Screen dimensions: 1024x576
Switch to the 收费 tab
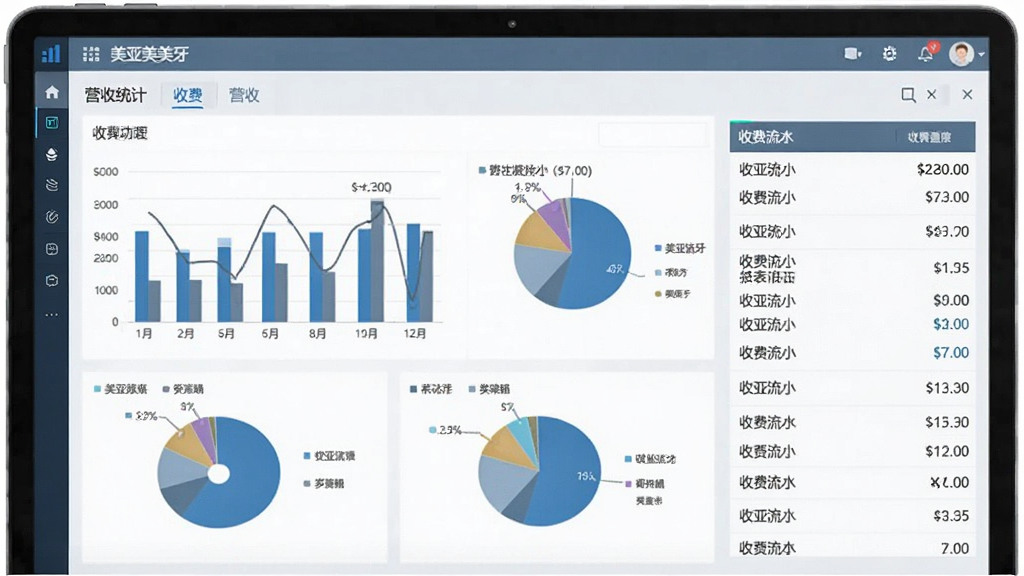[187, 95]
